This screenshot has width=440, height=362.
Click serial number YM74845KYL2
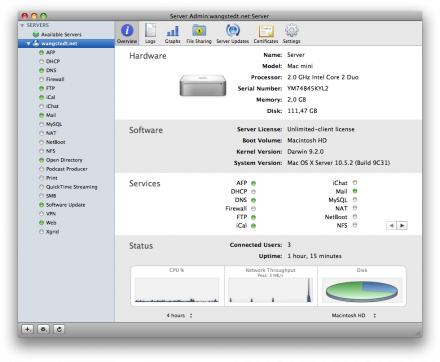pos(308,88)
